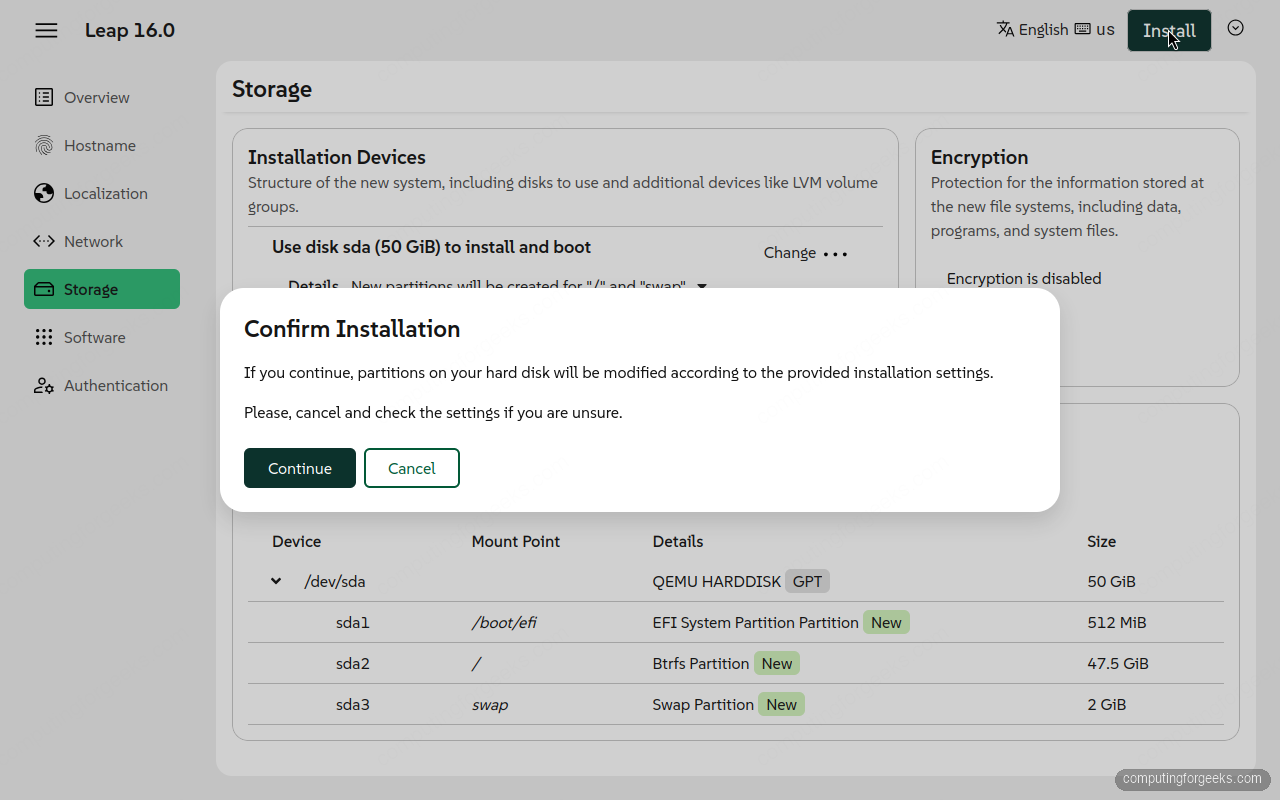Click the us keyboard layout label

point(1105,29)
